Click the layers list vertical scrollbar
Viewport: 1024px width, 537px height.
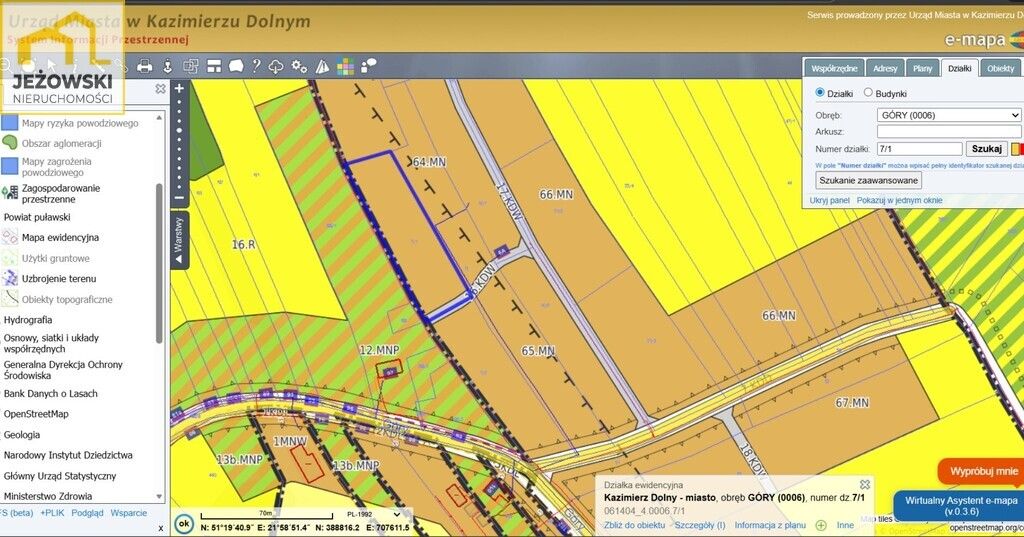click(x=158, y=261)
